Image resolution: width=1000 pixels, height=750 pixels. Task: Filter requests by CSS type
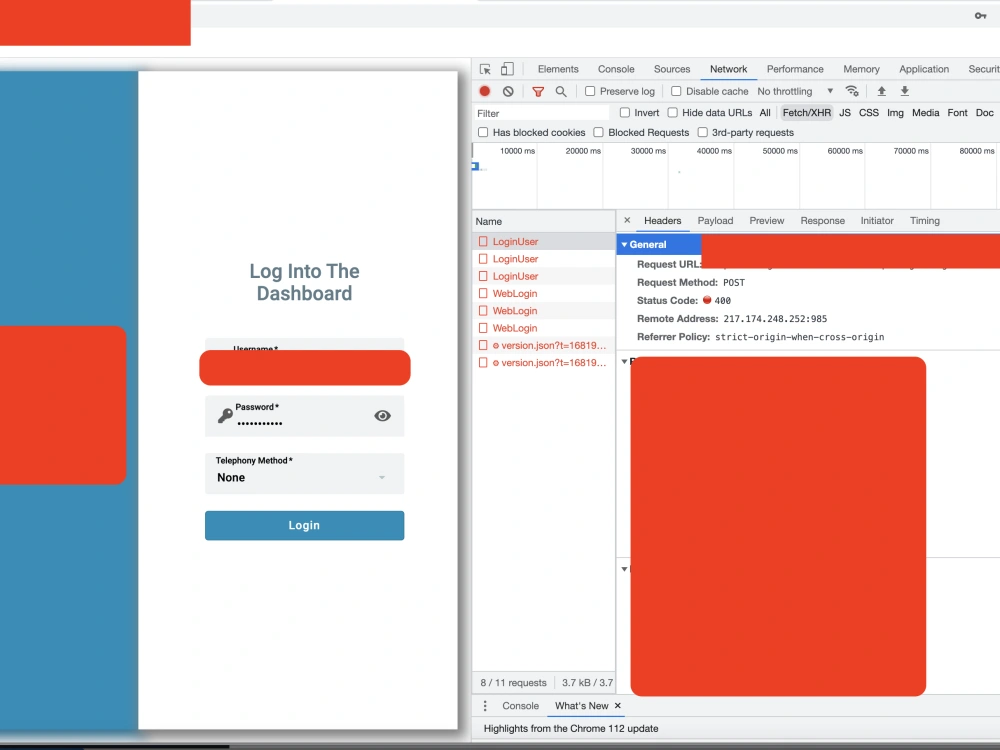tap(869, 112)
